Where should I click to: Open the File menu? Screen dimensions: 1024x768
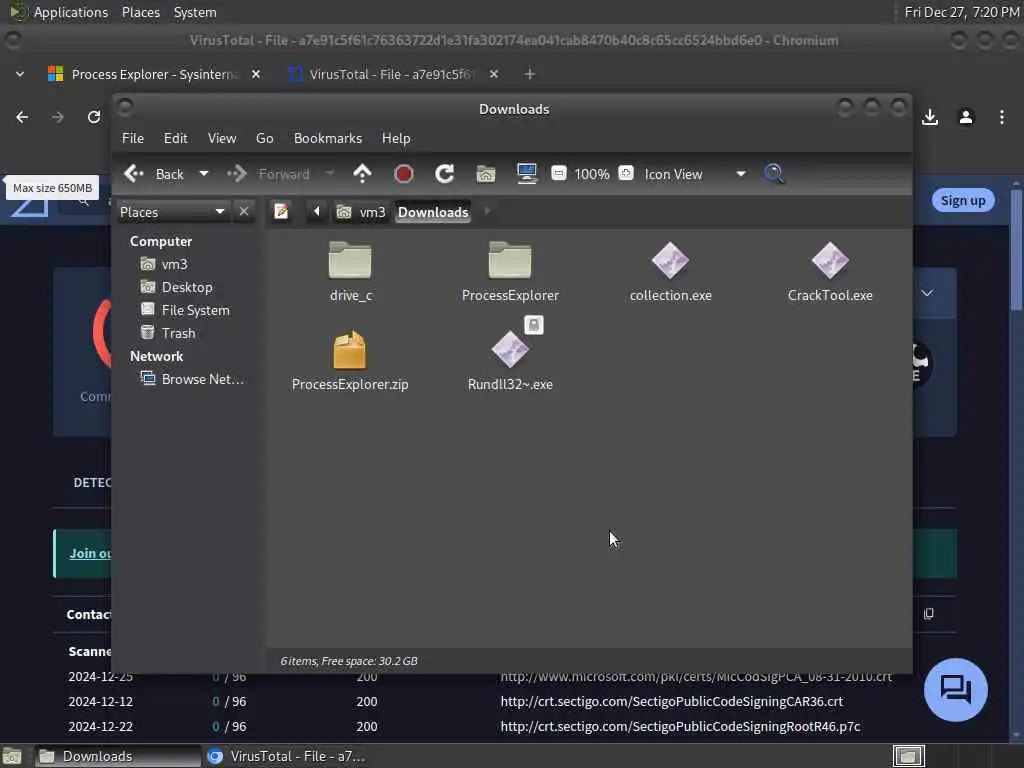pyautogui.click(x=133, y=138)
